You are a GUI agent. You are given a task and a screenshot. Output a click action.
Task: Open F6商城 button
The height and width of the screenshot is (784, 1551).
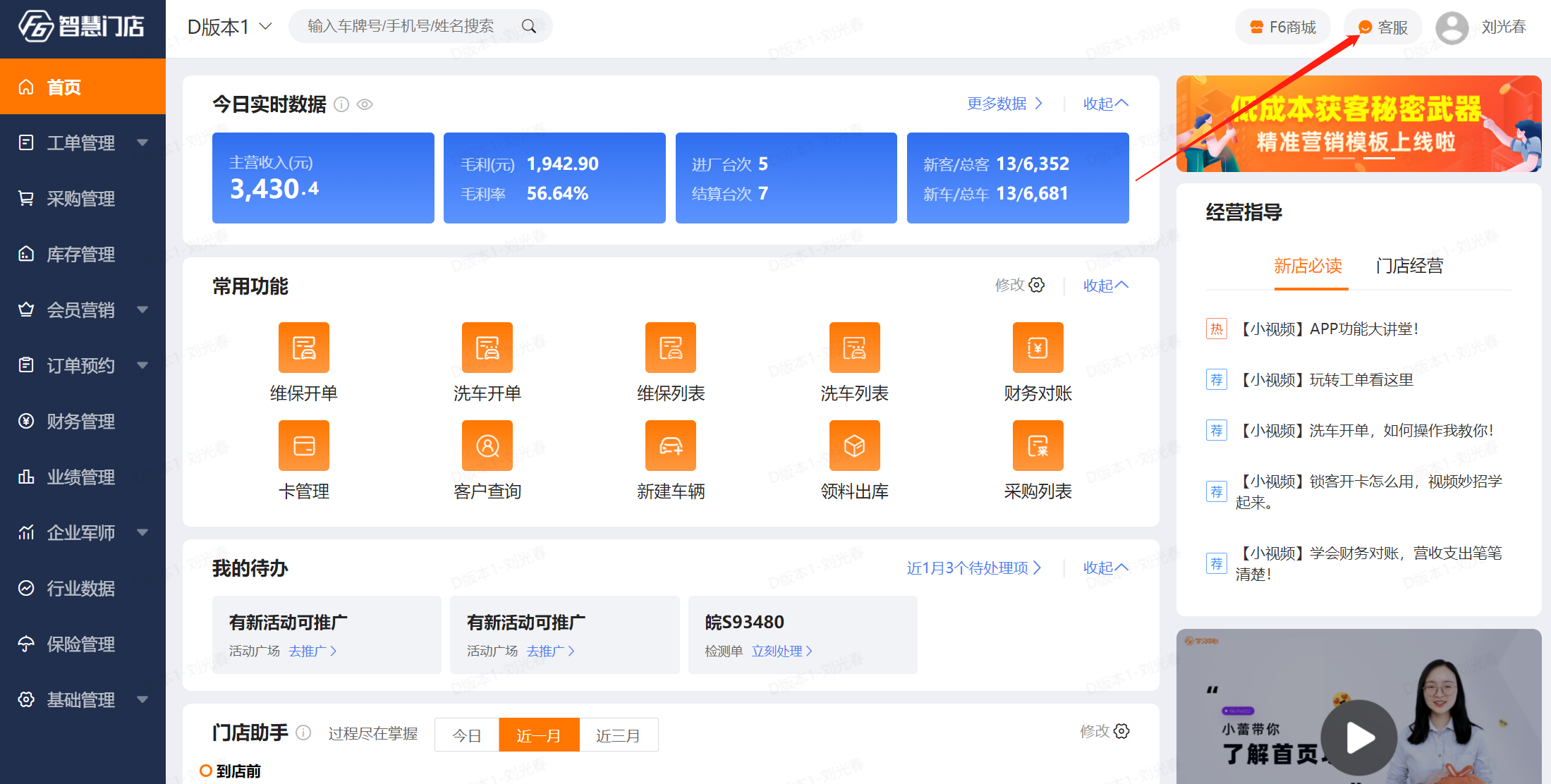(1282, 27)
